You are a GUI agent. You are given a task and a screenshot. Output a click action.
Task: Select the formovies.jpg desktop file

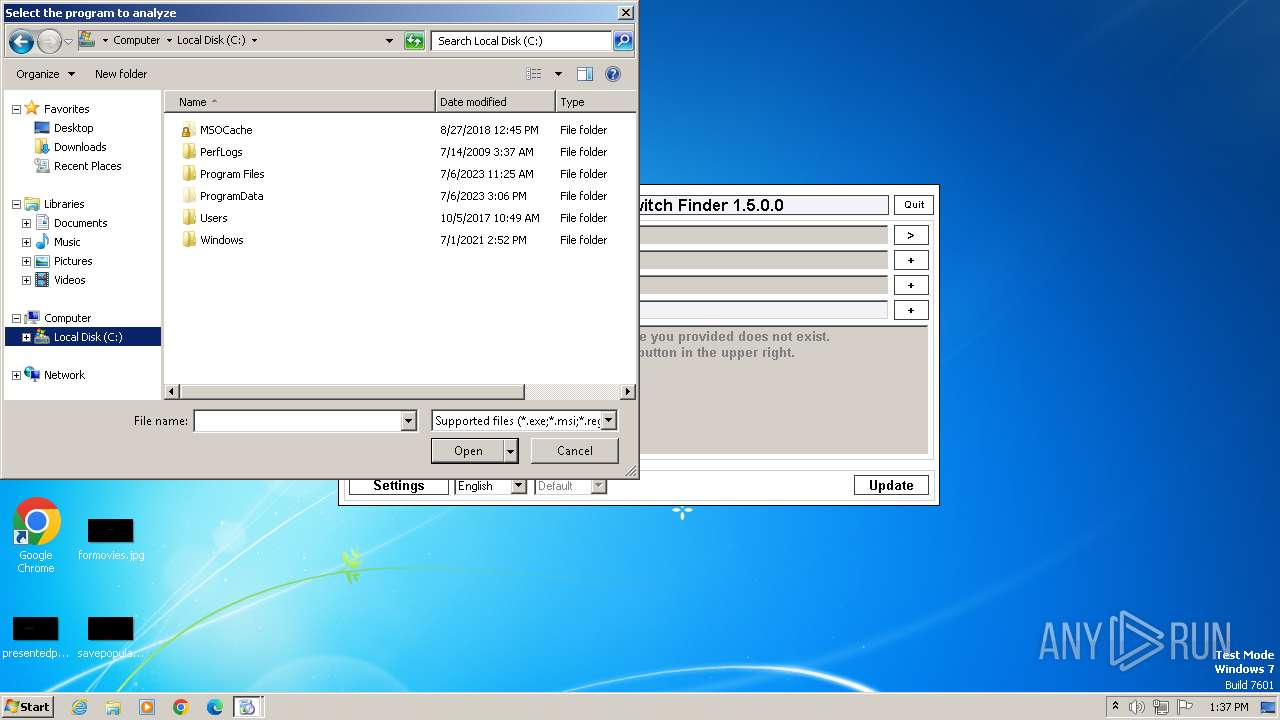coord(111,540)
